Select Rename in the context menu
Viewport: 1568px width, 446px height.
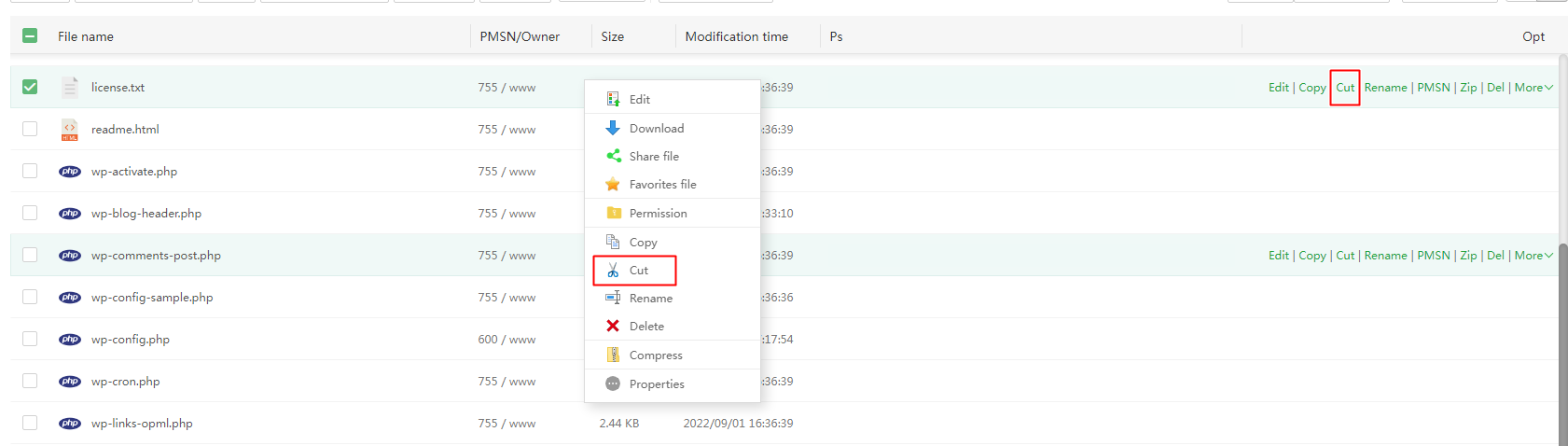pyautogui.click(x=650, y=298)
